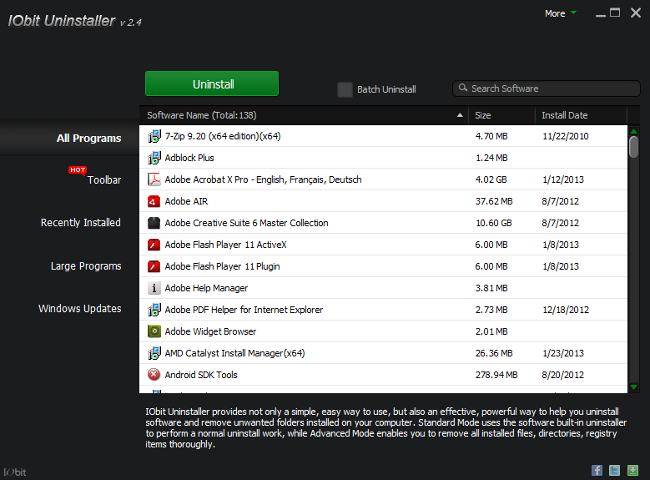Click the scrollbar up arrow
The image size is (650, 480).
pyautogui.click(x=633, y=131)
